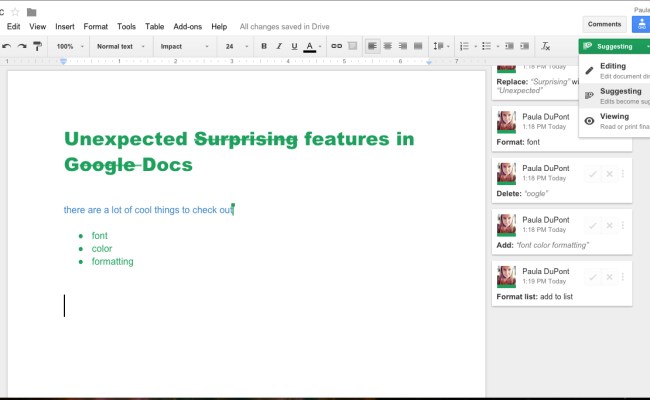
Task: Click the right indent marker on ruler
Action: tap(429, 62)
